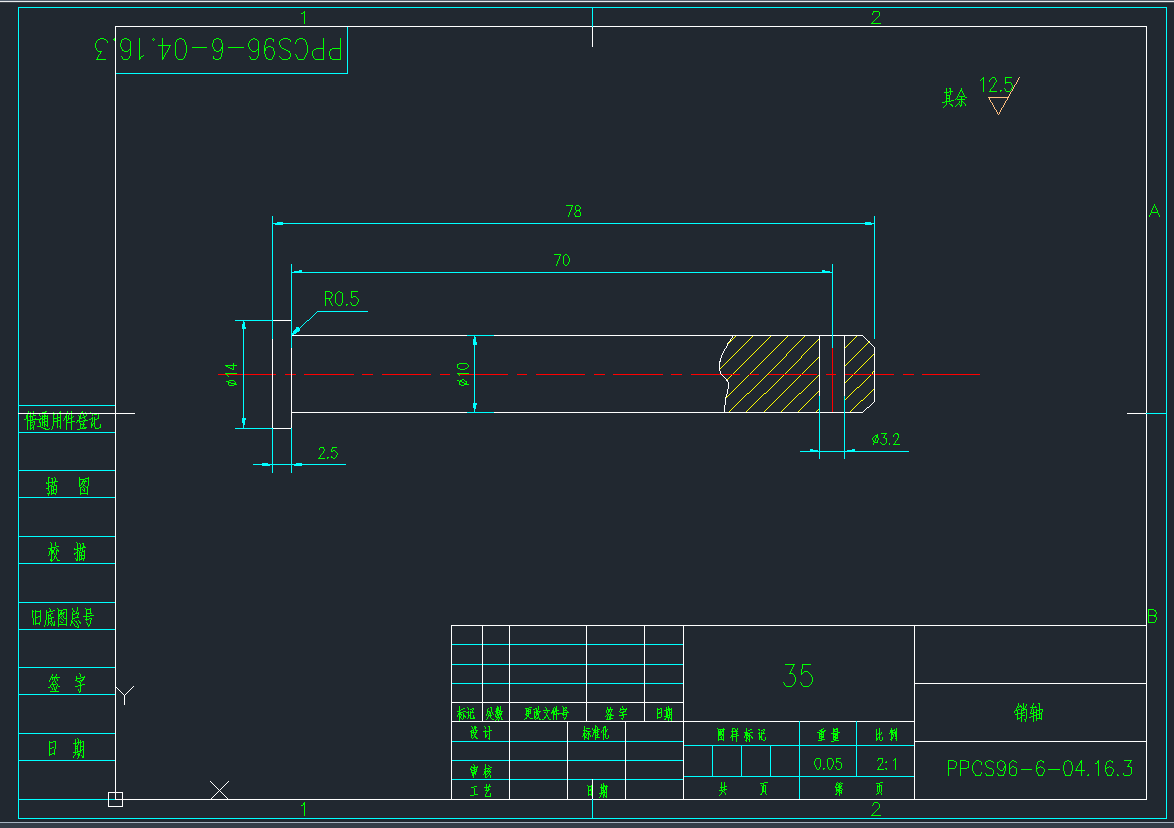1174x828 pixels.
Task: Click 签字 label in left margin column
Action: tap(67, 683)
